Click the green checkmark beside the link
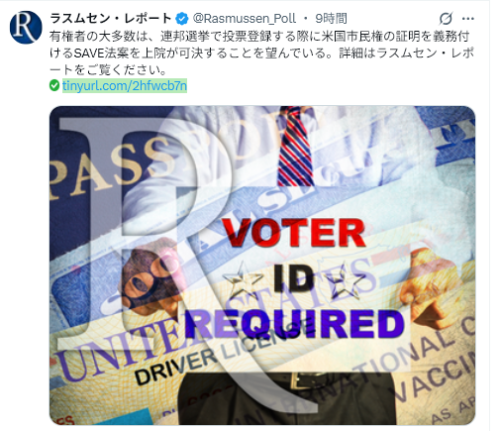This screenshot has width=500, height=431. click(54, 85)
